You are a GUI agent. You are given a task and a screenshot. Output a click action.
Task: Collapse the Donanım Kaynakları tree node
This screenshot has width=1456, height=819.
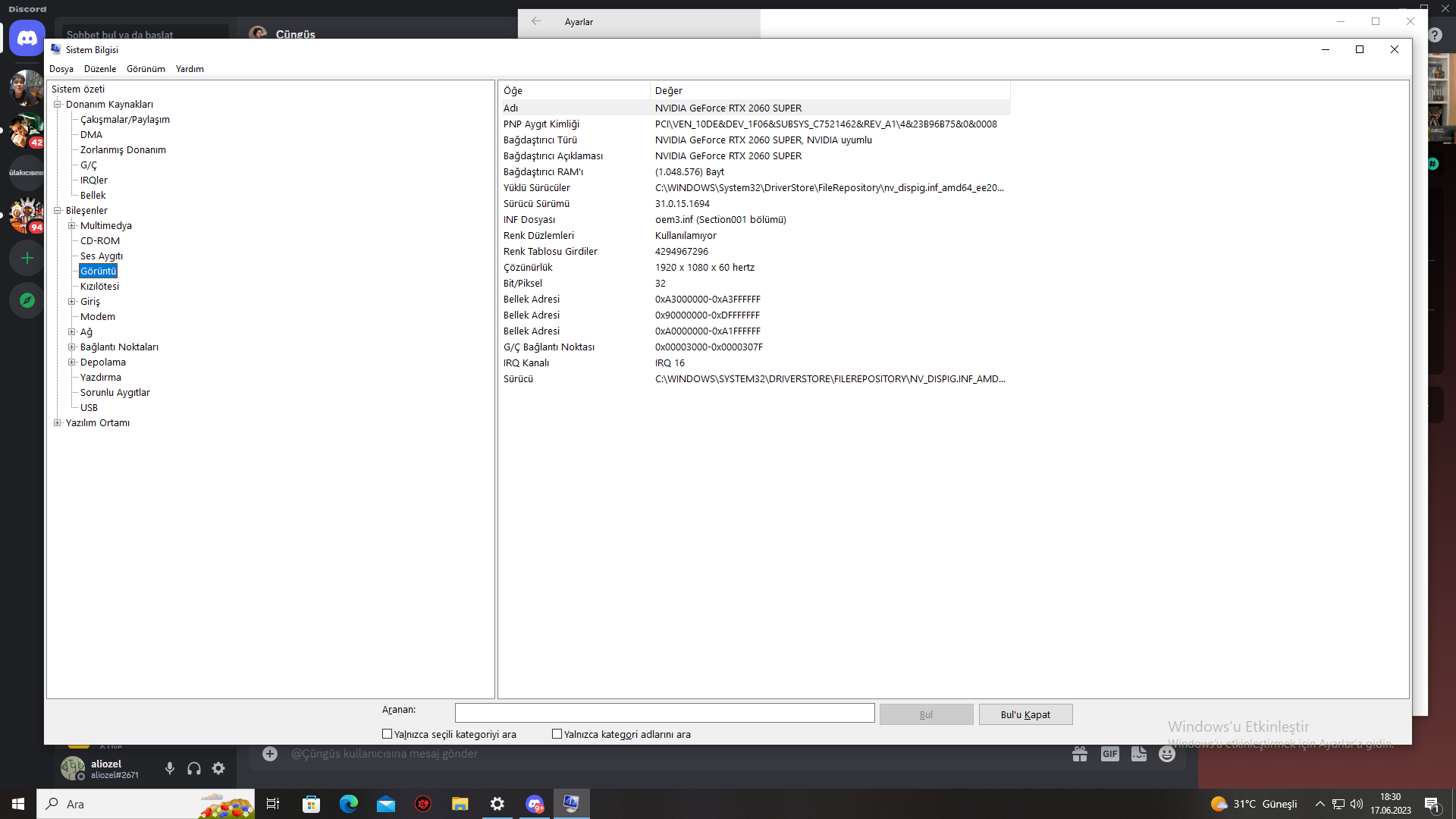pyautogui.click(x=58, y=105)
